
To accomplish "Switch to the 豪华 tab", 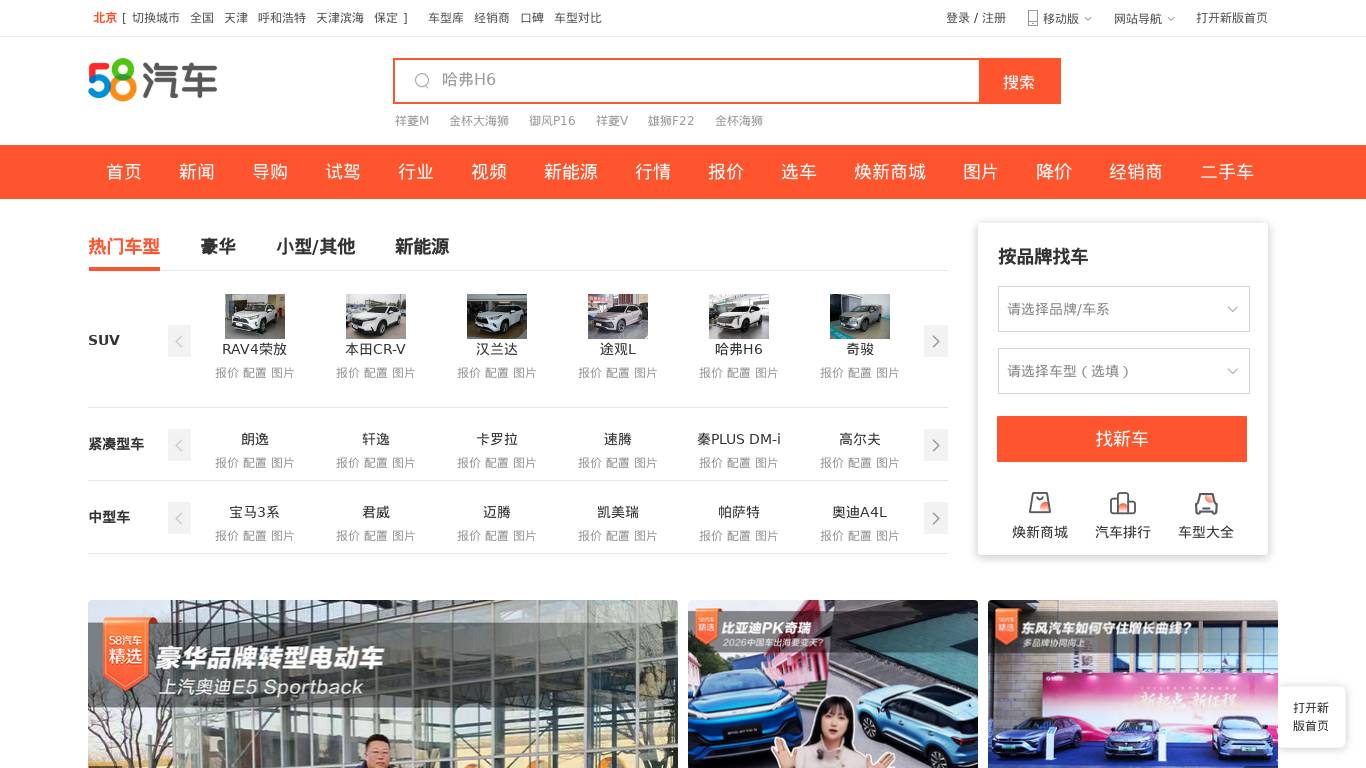I will click(218, 247).
